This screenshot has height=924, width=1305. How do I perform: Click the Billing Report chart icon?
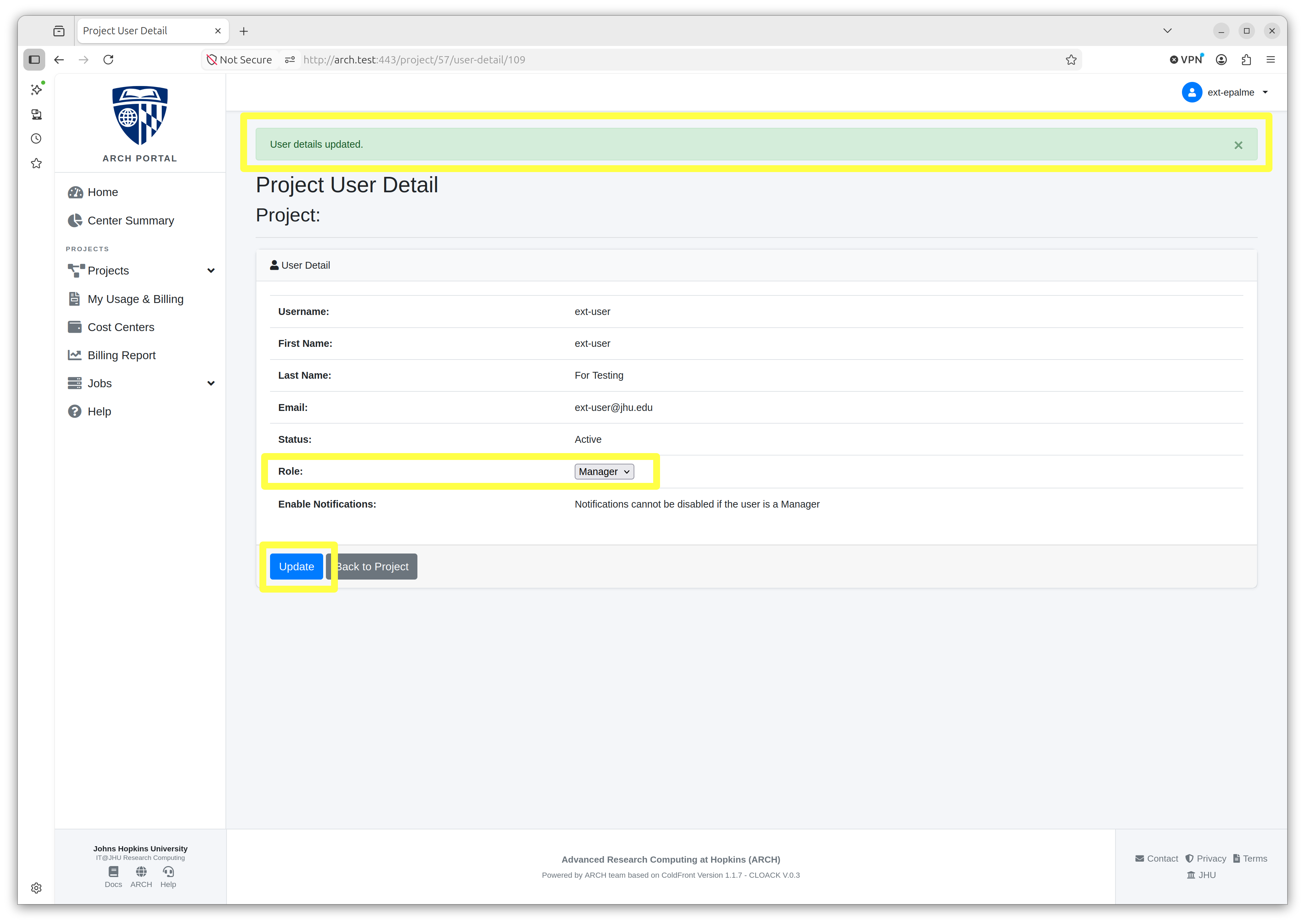[x=74, y=355]
